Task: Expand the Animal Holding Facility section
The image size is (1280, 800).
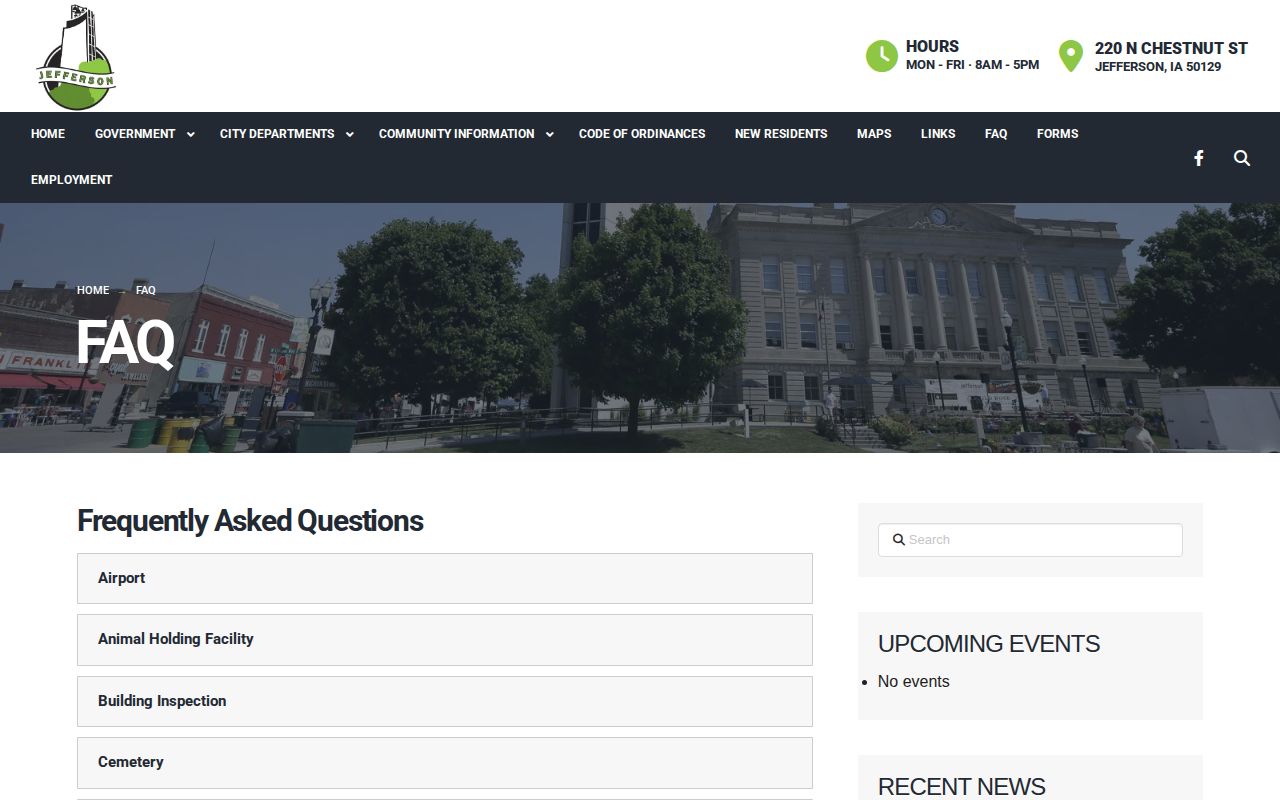Action: pyautogui.click(x=445, y=640)
